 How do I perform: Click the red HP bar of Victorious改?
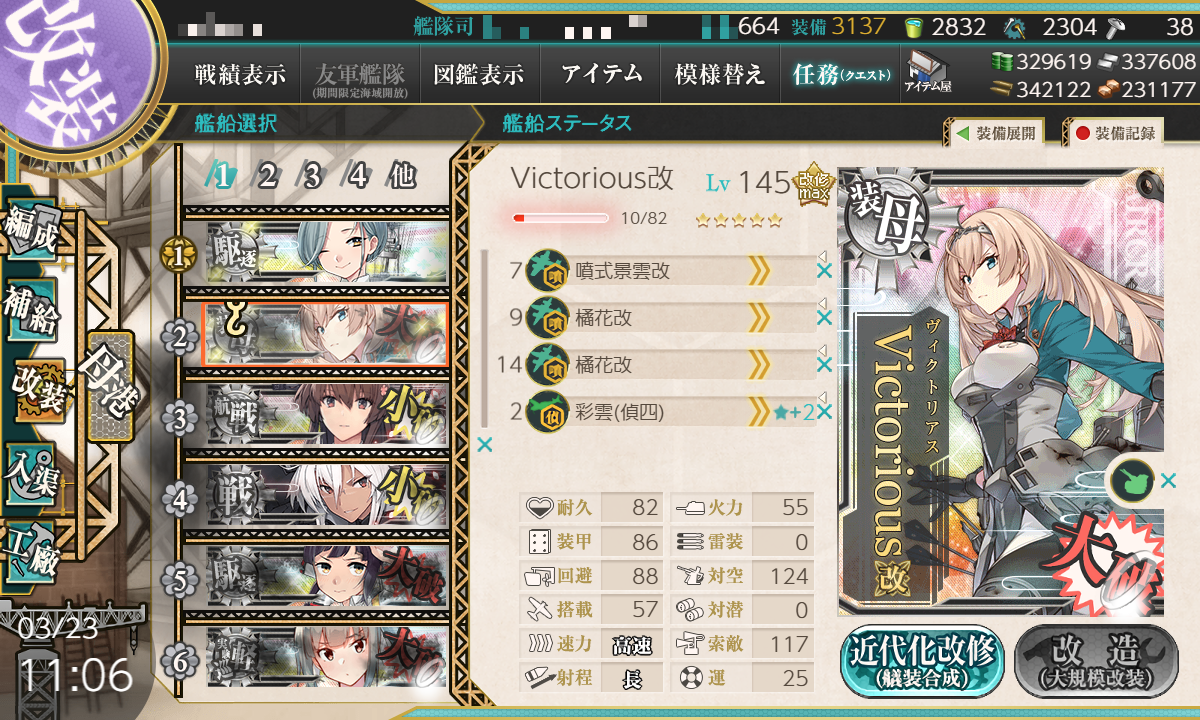click(x=560, y=217)
